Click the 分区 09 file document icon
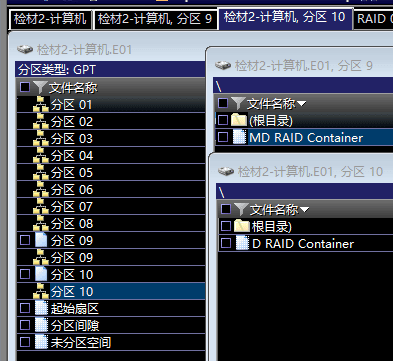 [x=41, y=240]
